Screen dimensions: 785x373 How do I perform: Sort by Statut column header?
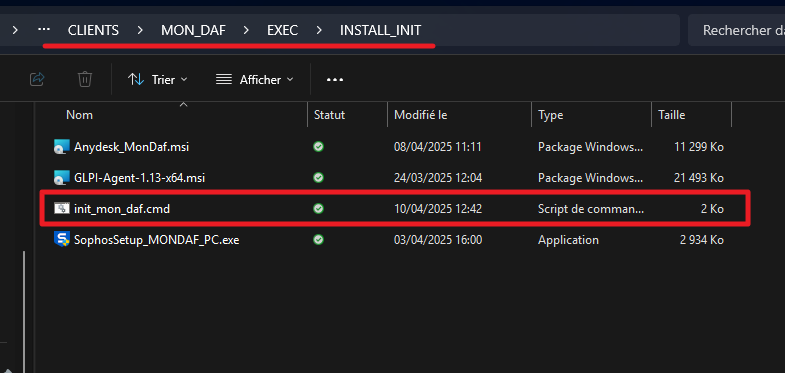pyautogui.click(x=329, y=115)
